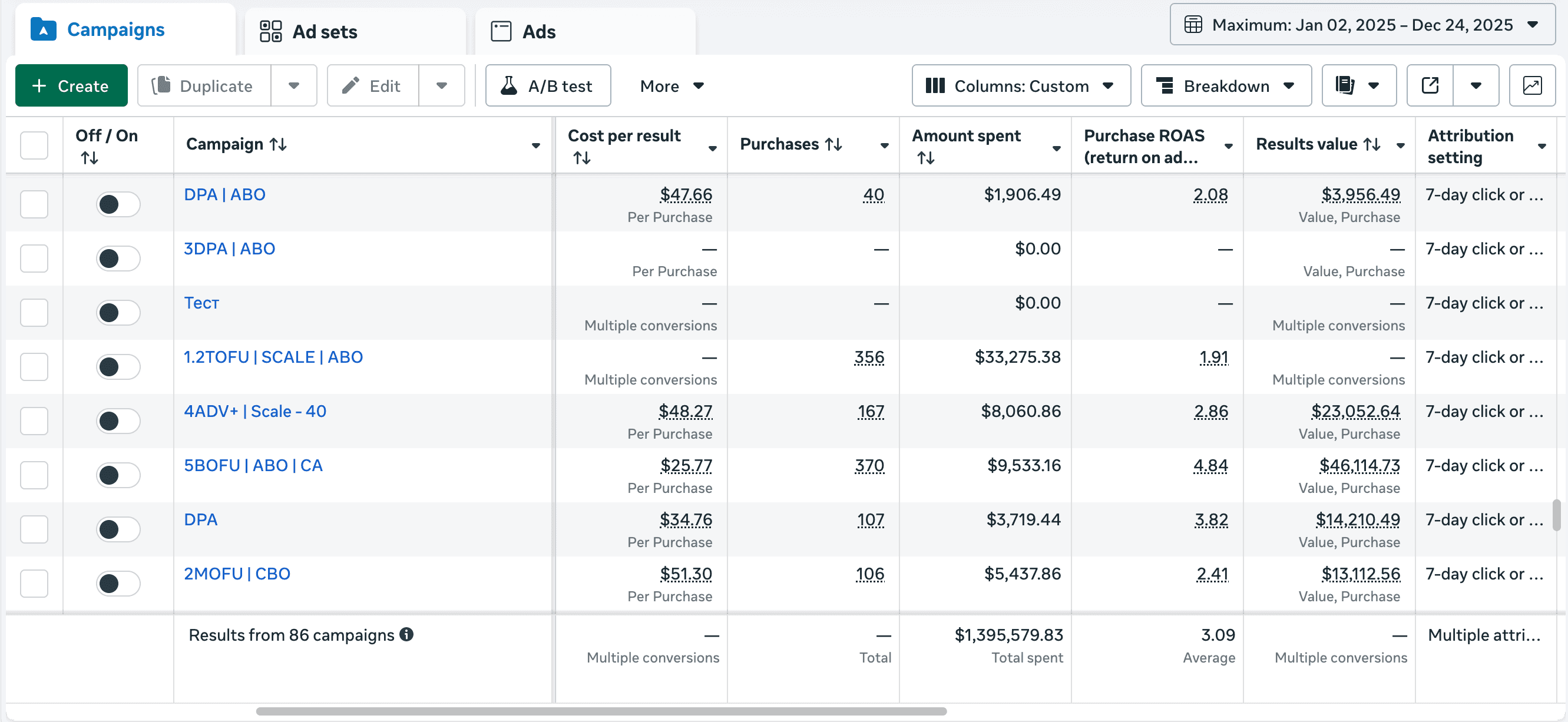This screenshot has height=722, width=1568.
Task: Click the Export icon
Action: pyautogui.click(x=1429, y=85)
